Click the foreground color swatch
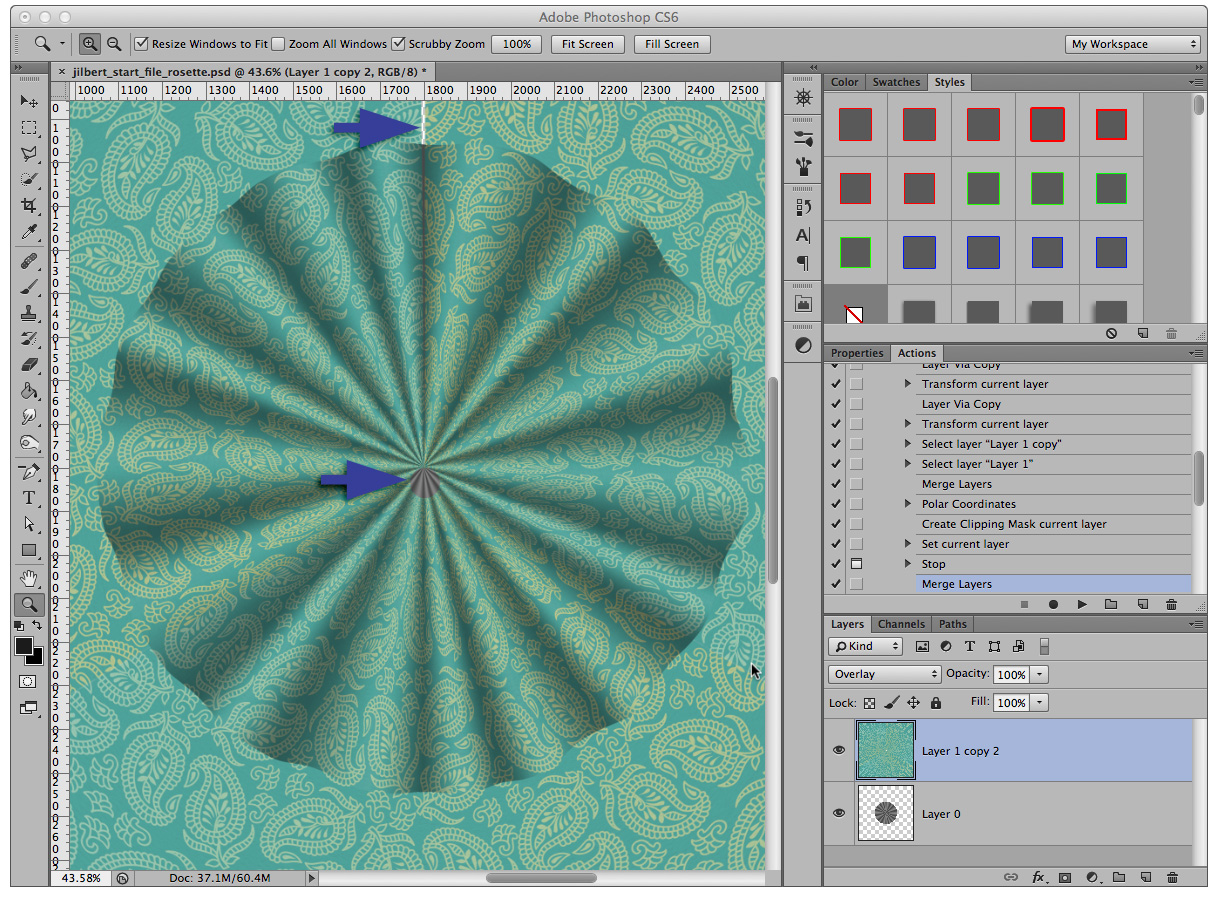This screenshot has width=1218, height=897. (23, 646)
